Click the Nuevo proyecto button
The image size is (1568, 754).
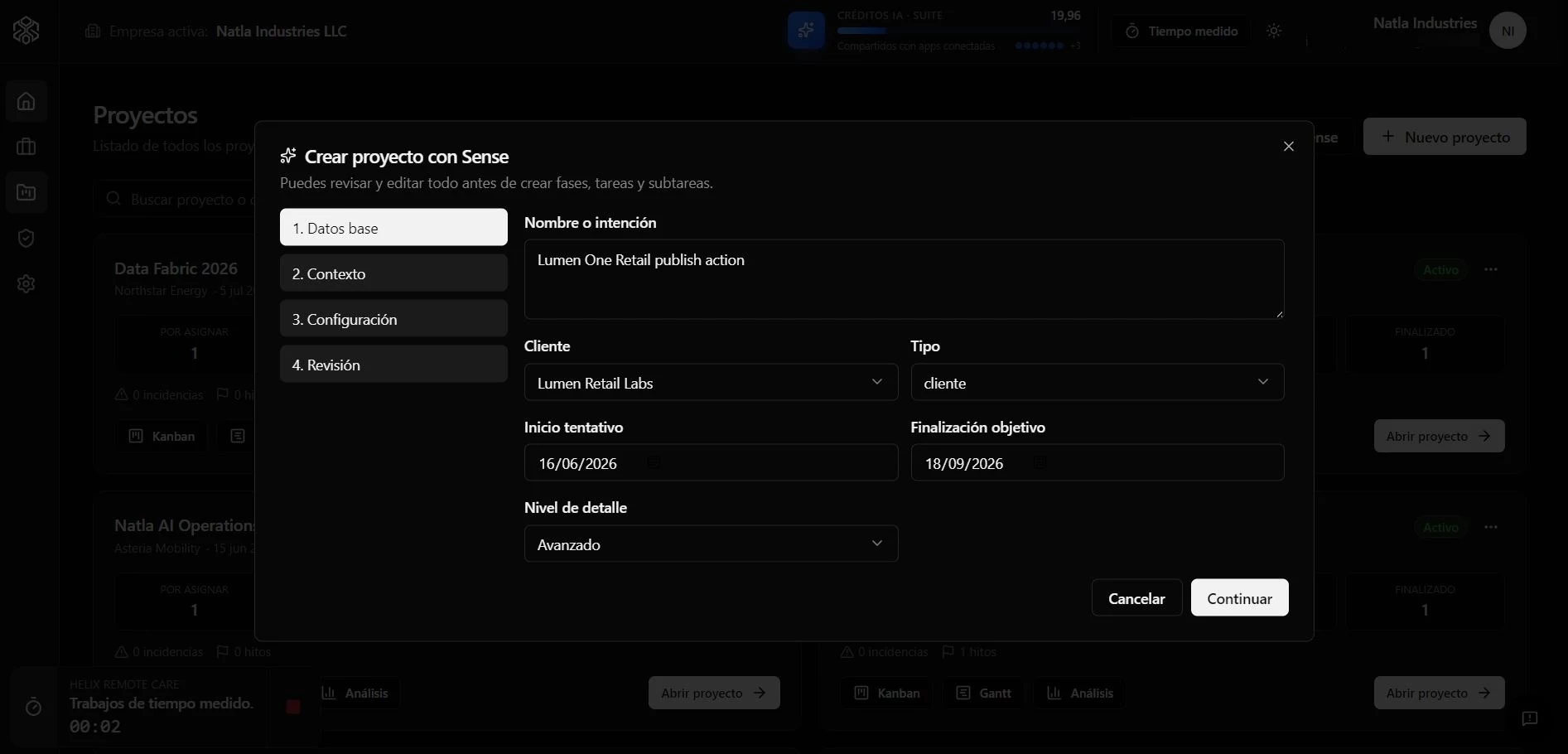click(1445, 137)
